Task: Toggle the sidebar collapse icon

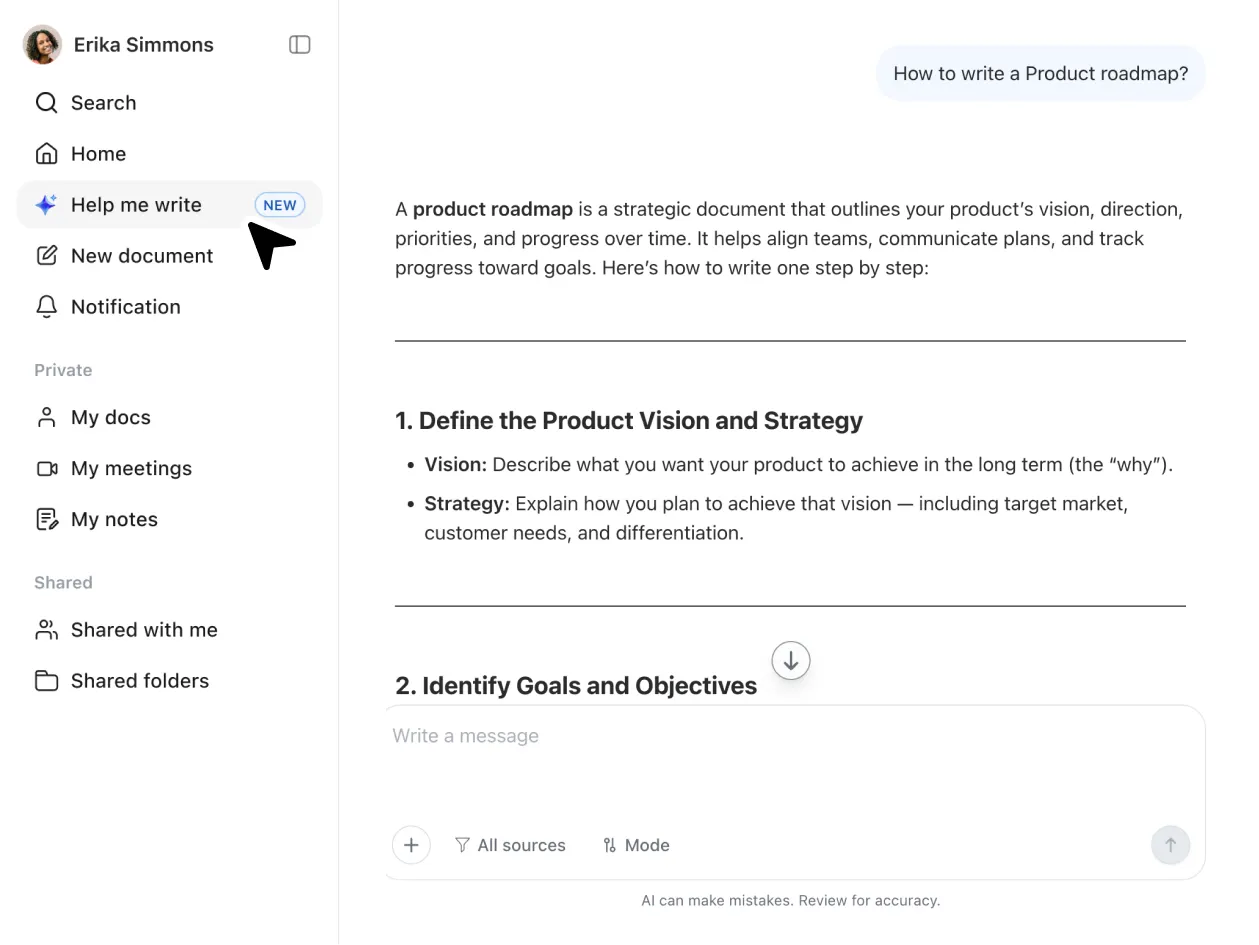Action: click(x=299, y=45)
